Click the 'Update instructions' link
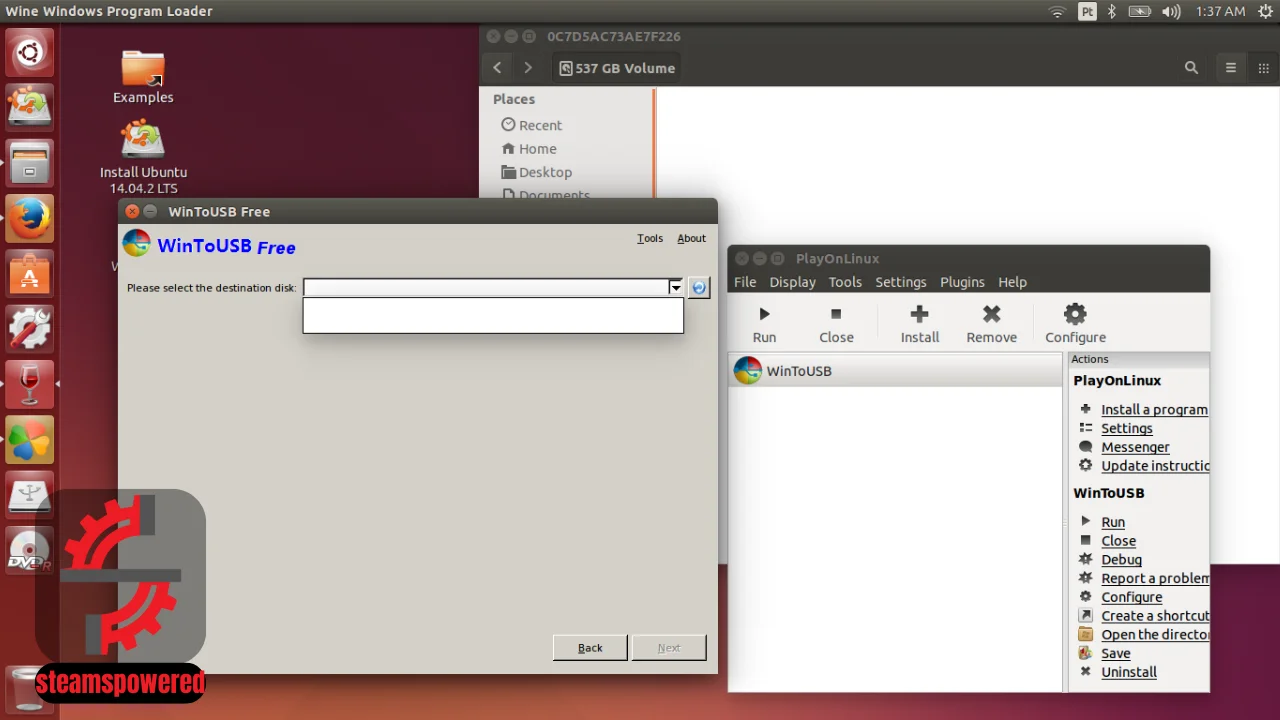The width and height of the screenshot is (1280, 720). (x=1155, y=466)
